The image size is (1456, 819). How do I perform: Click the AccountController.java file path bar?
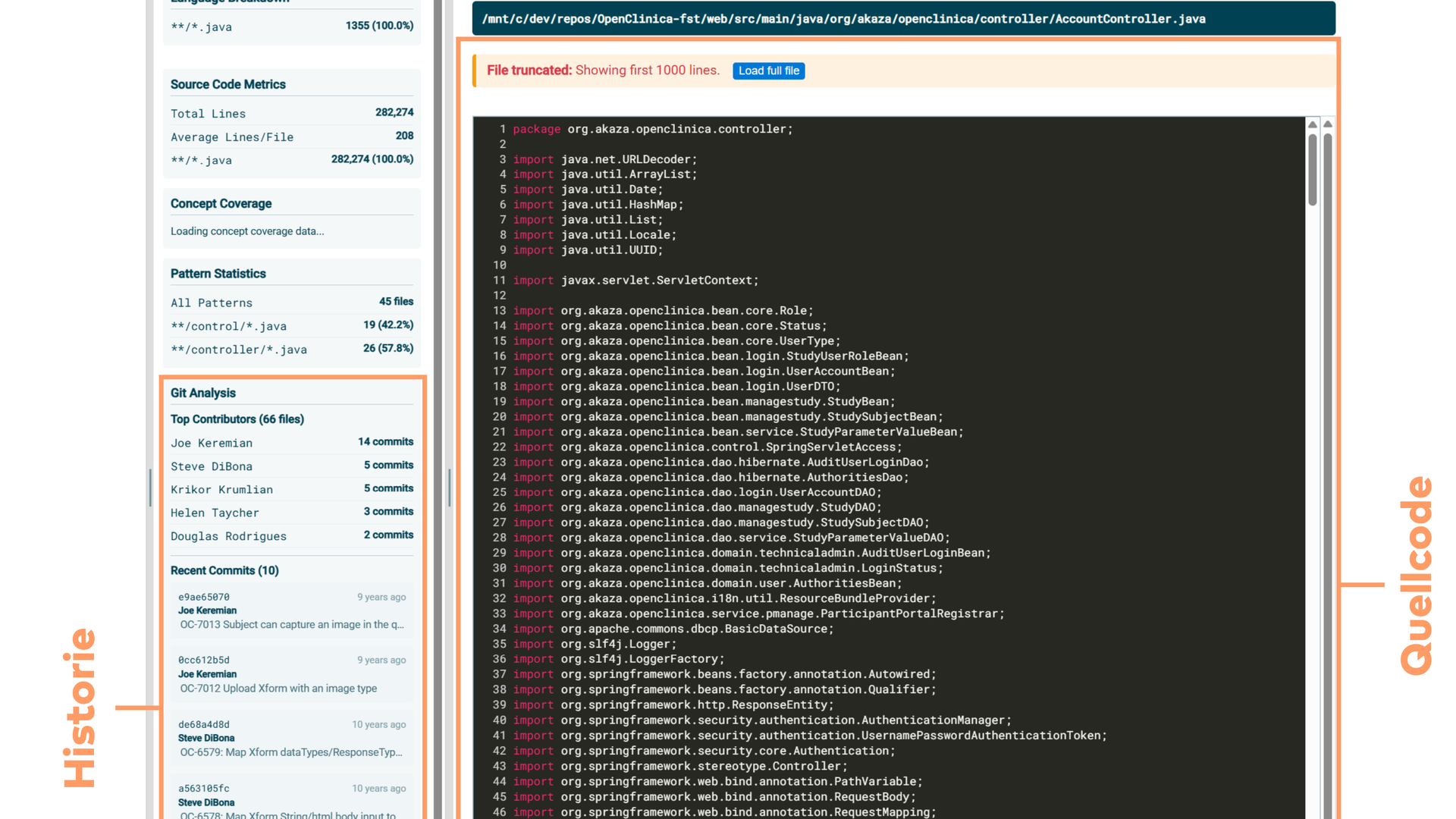(843, 19)
